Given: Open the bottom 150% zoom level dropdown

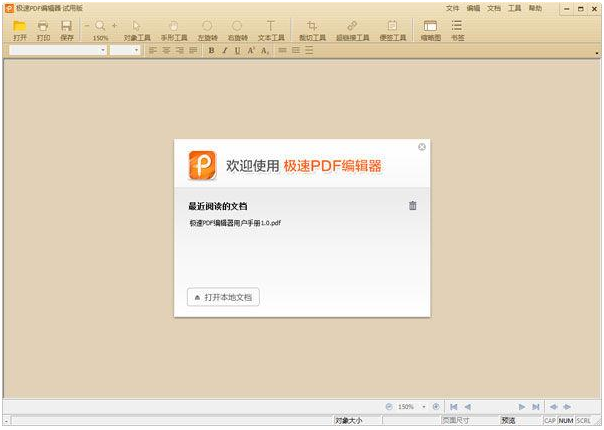Looking at the screenshot, I should click(424, 407).
